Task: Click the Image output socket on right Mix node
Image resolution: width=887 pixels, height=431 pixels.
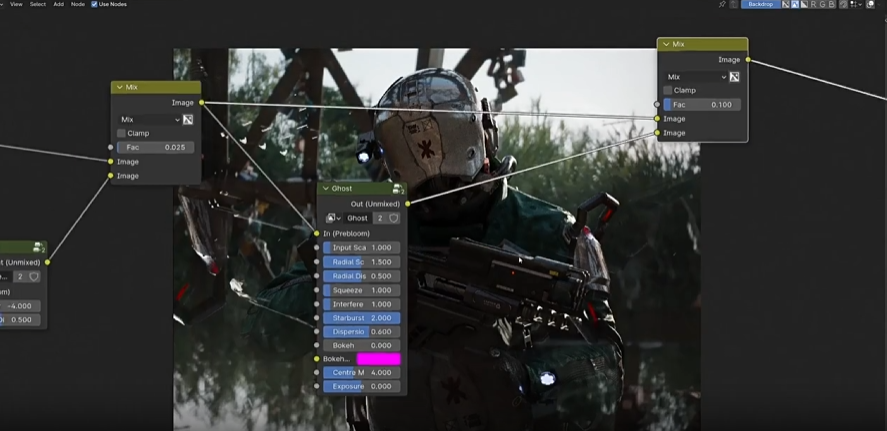Action: coord(747,60)
